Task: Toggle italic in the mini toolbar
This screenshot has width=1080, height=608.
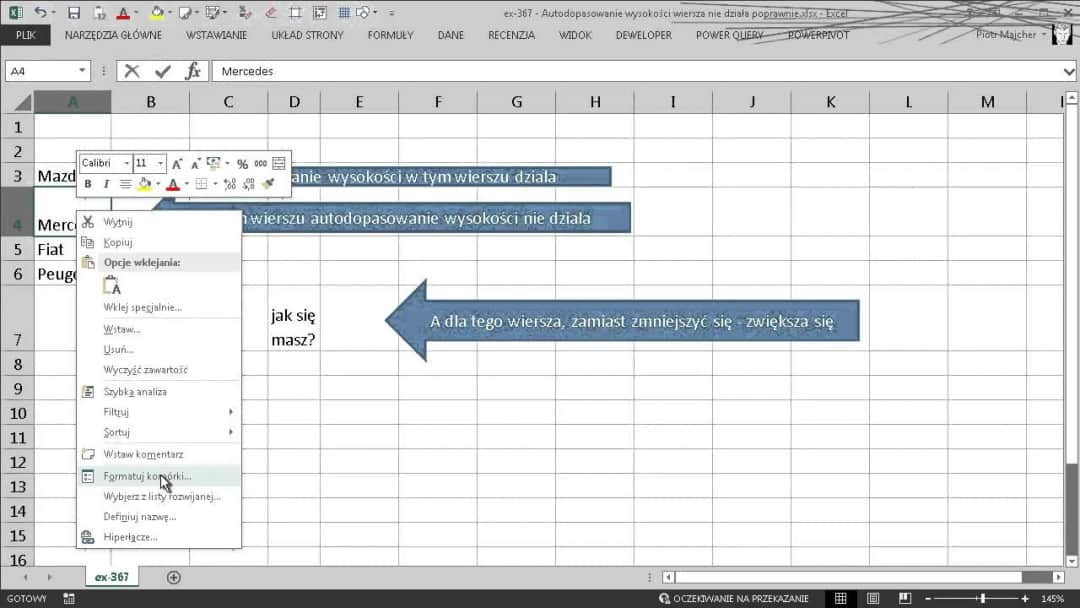Action: pos(106,184)
